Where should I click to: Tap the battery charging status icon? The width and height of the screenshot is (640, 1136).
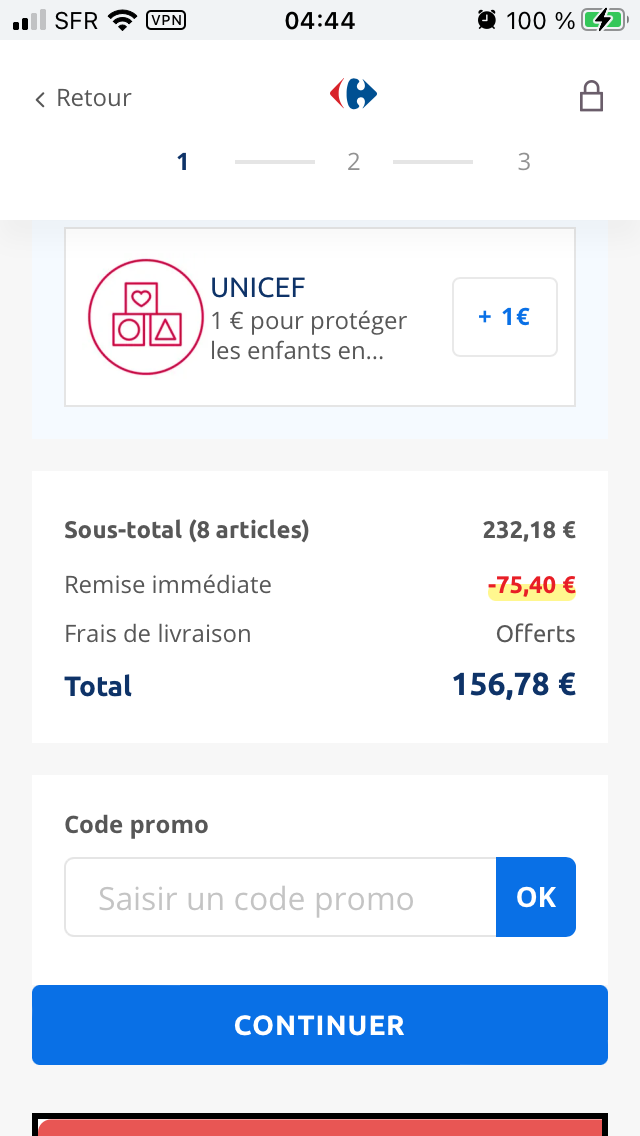[x=605, y=19]
